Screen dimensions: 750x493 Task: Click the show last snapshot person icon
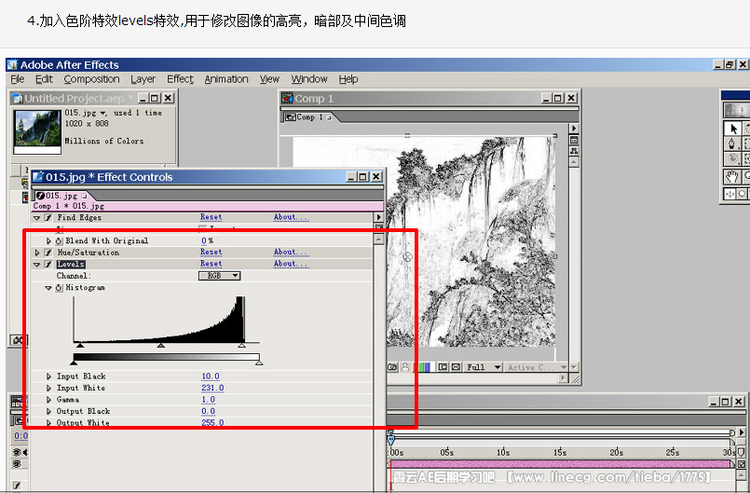(x=405, y=367)
